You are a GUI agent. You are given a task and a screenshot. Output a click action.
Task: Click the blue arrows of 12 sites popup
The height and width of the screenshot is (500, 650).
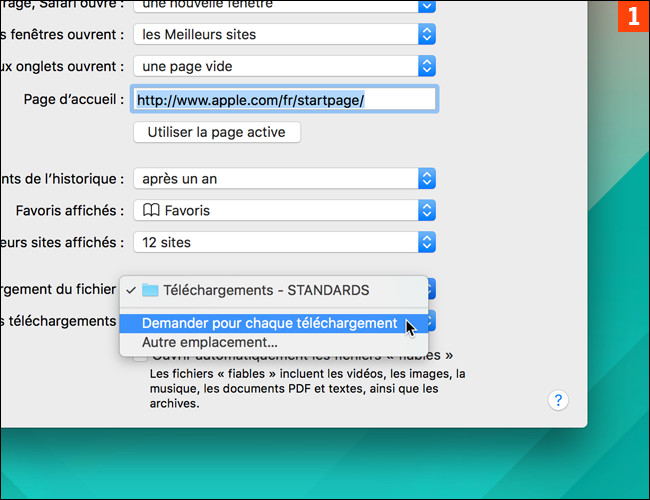[427, 242]
